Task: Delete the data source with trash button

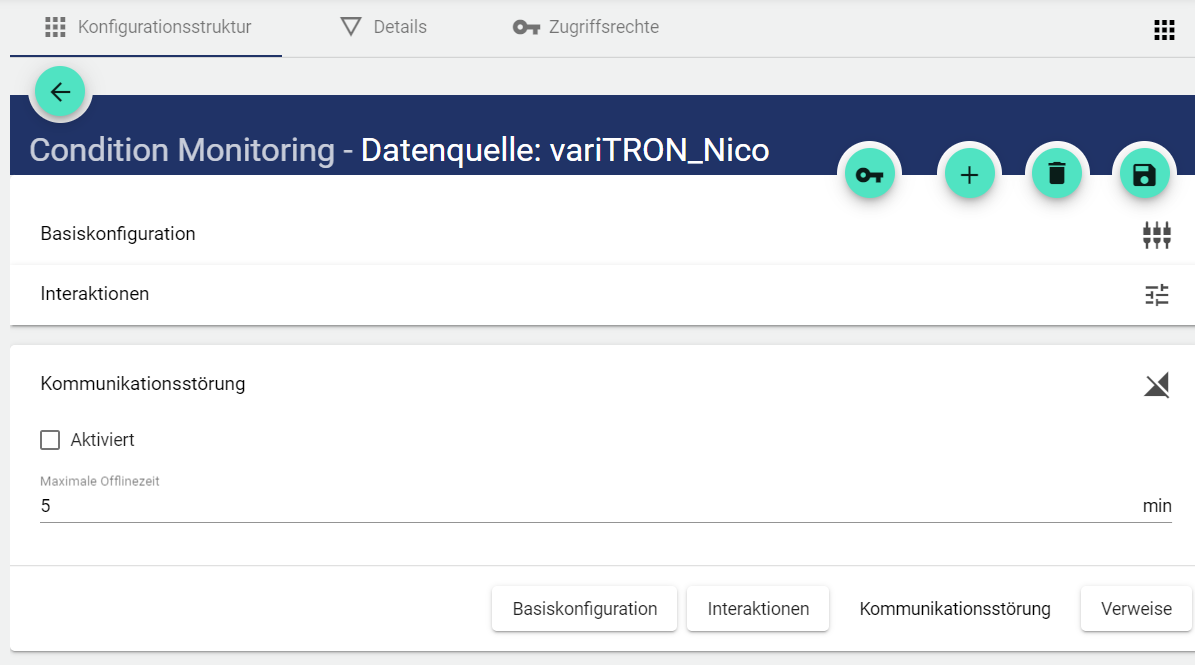Action: (x=1057, y=175)
